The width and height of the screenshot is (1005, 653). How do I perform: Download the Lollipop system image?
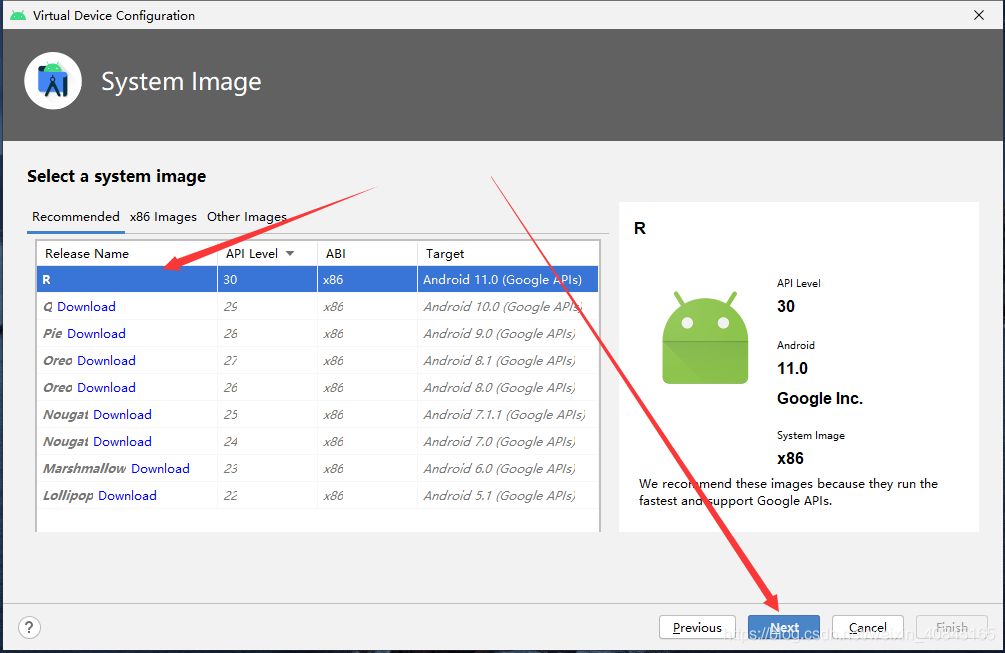pyautogui.click(x=127, y=495)
